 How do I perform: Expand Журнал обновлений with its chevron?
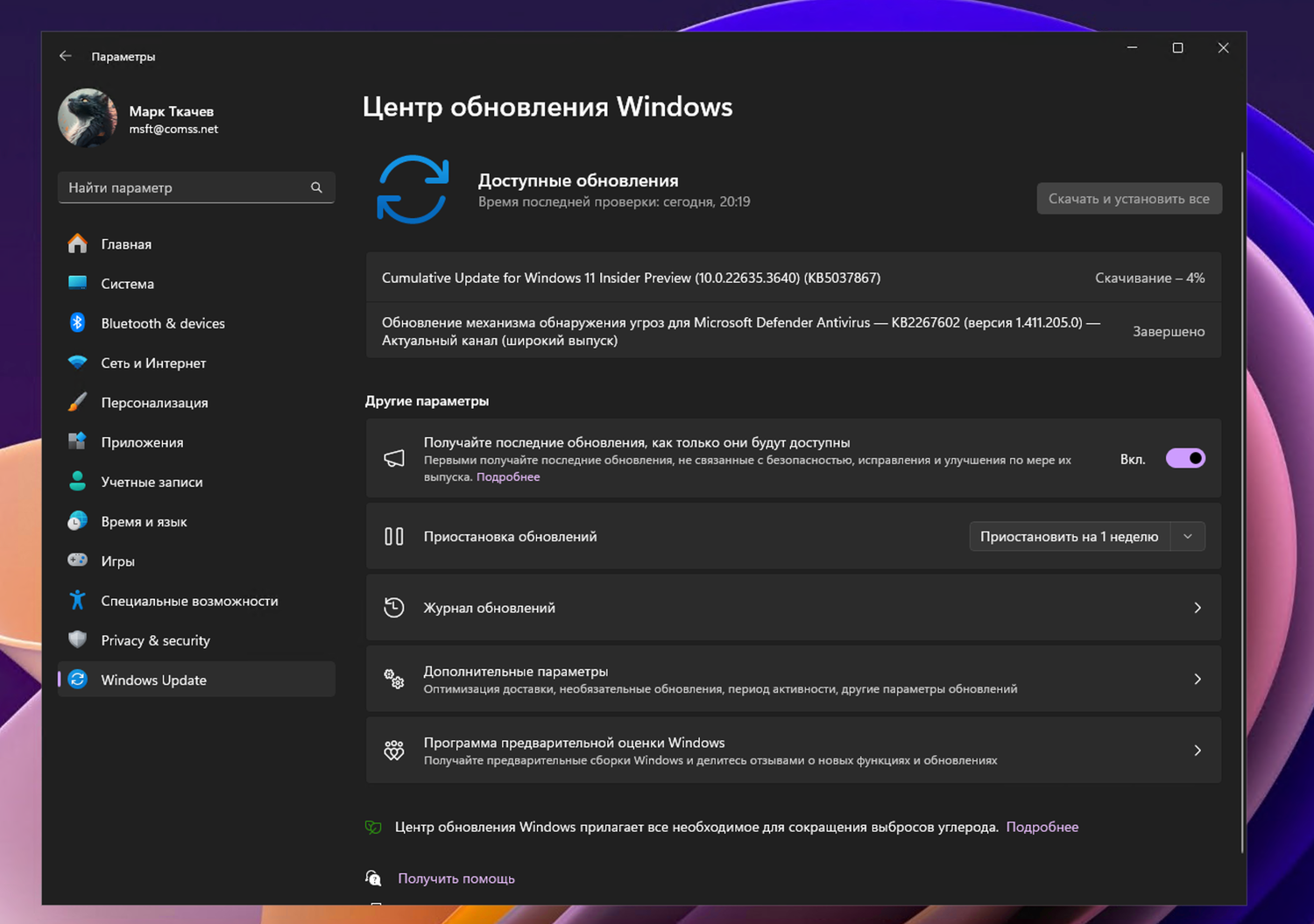point(1197,608)
